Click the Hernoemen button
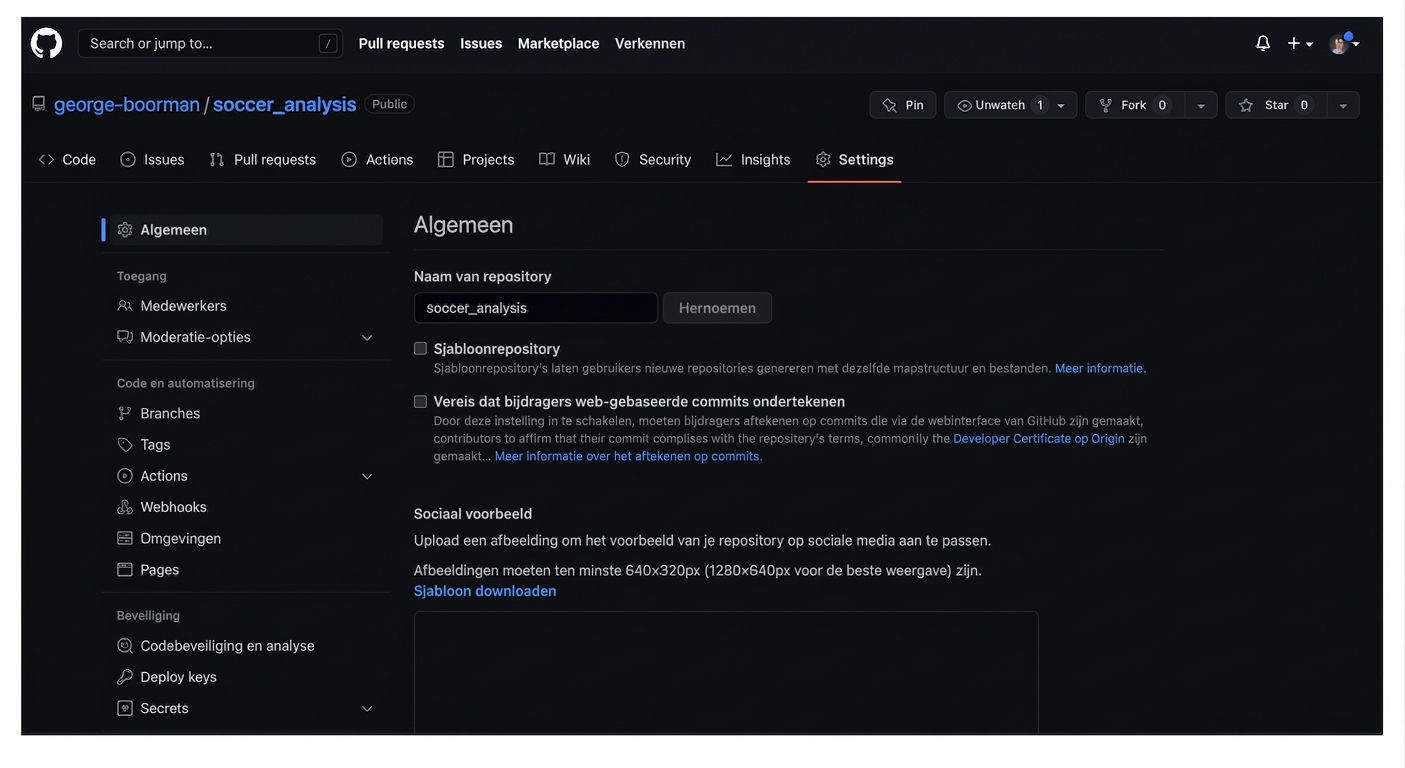 717,308
